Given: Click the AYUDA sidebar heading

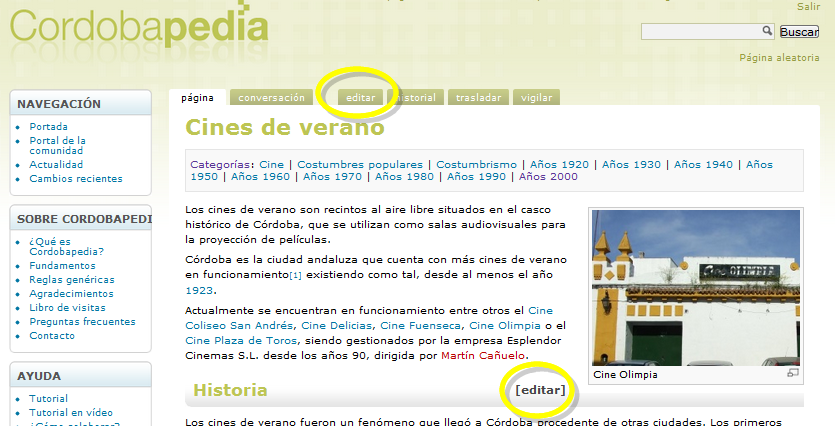Looking at the screenshot, I should point(39,376).
